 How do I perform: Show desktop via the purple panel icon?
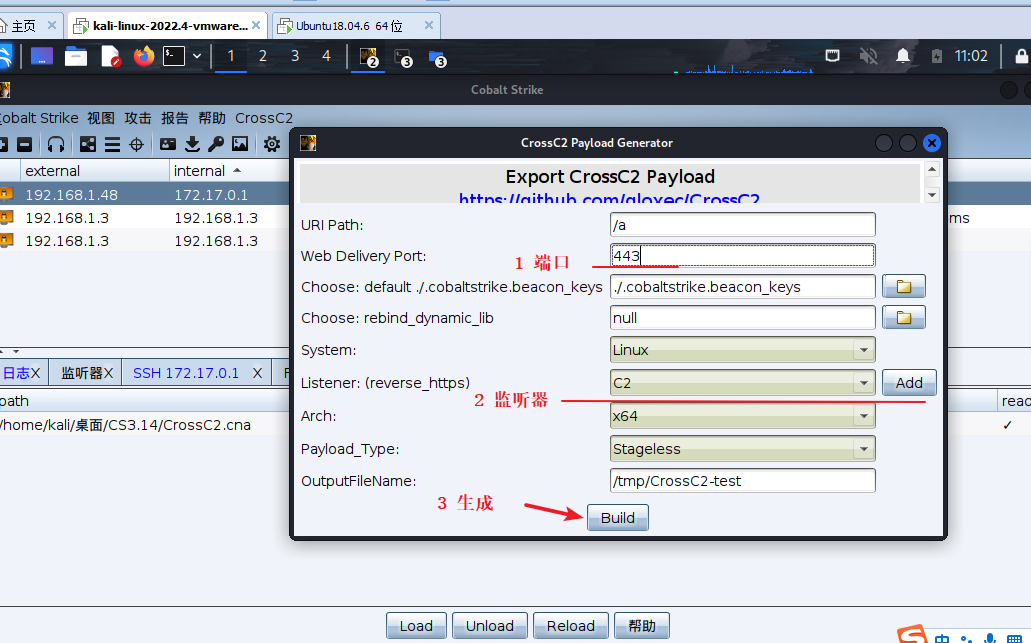(x=41, y=57)
